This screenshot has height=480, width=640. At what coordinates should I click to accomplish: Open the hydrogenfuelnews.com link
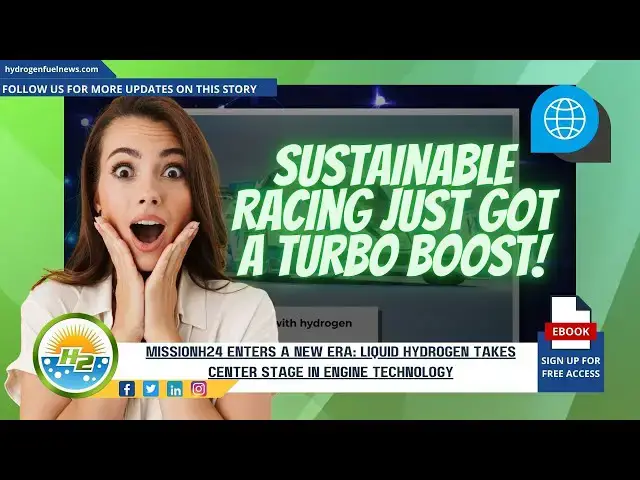click(52, 69)
